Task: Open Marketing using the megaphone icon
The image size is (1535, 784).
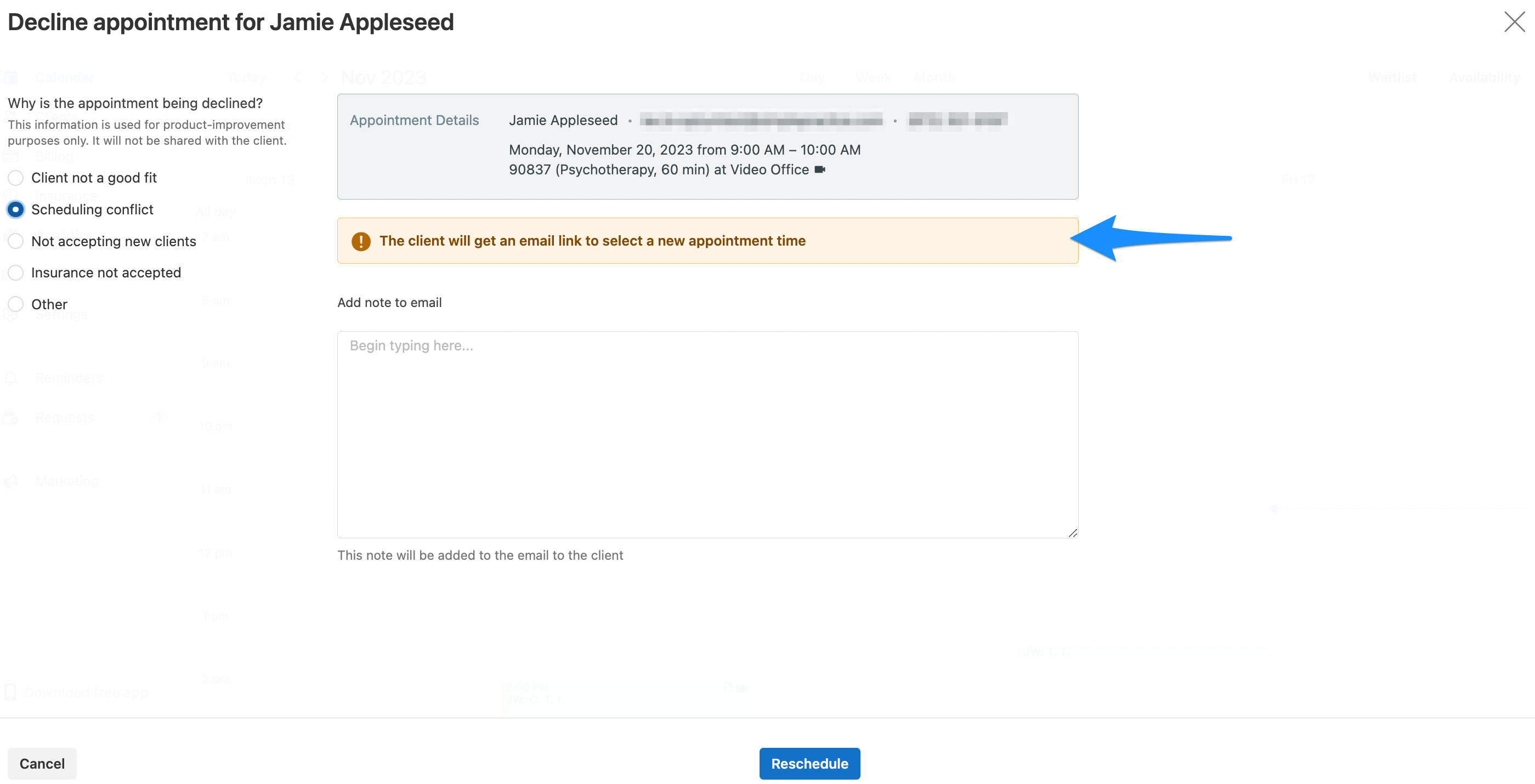Action: (10, 480)
